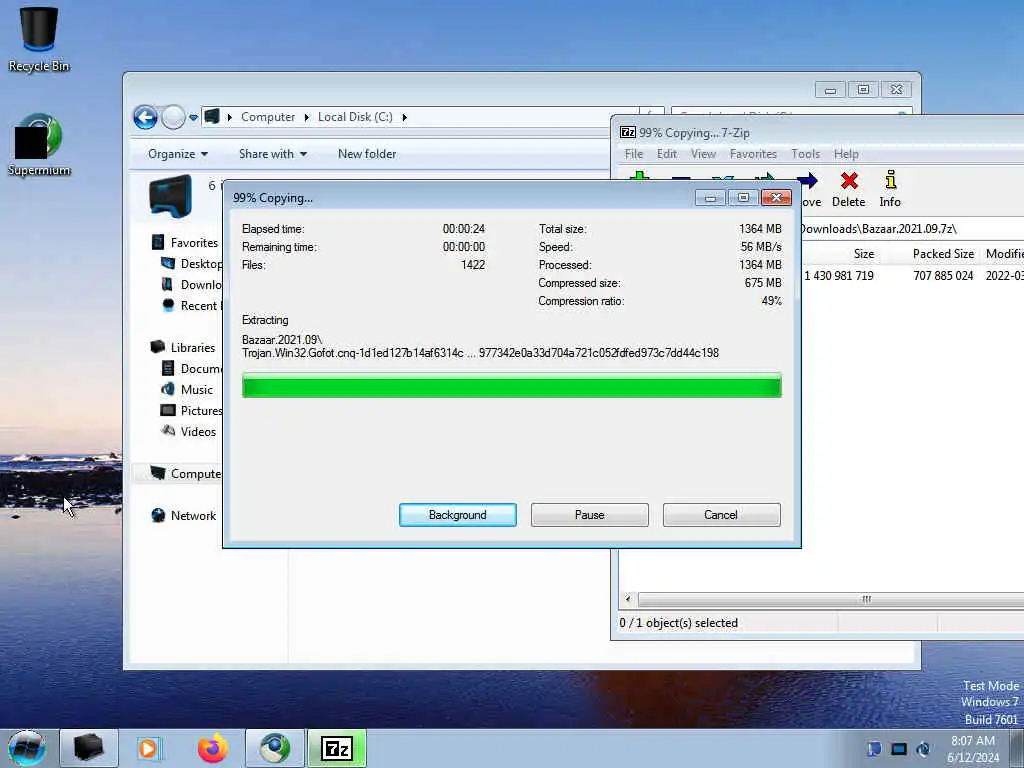Open 7-Zip View menu

(703, 154)
